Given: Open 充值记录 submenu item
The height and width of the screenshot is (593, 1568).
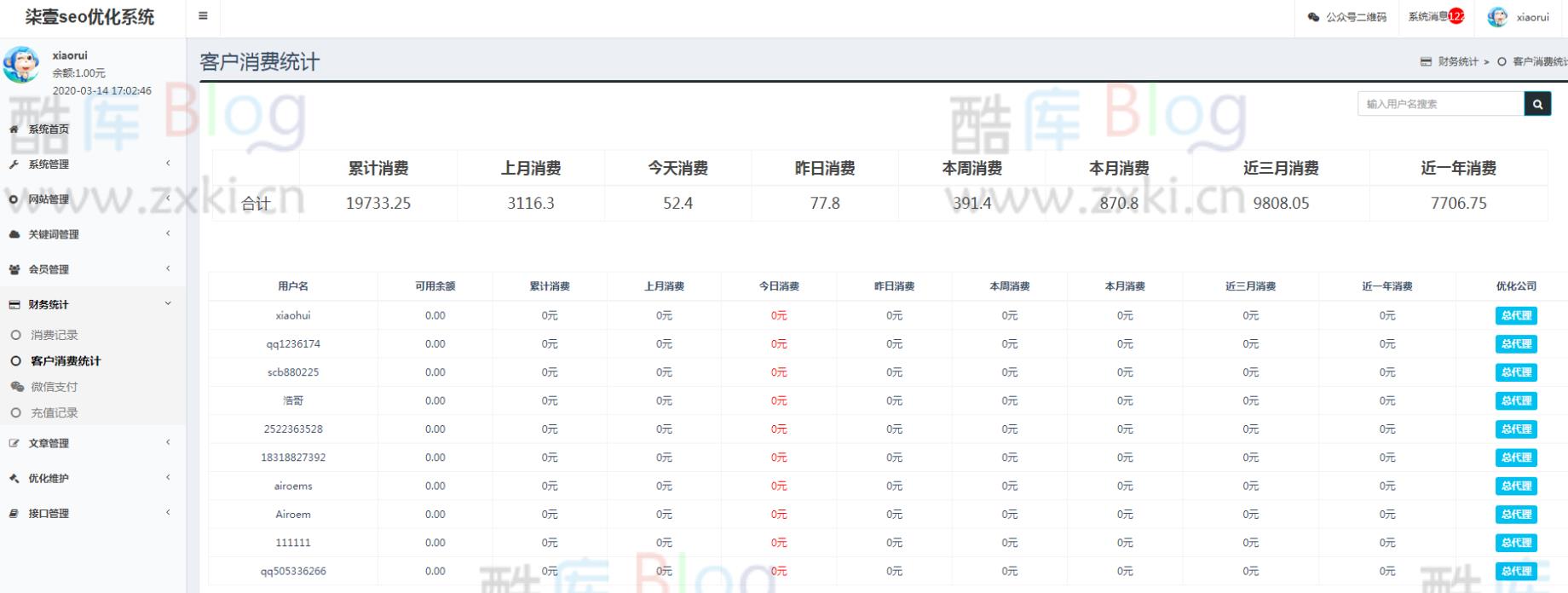Looking at the screenshot, I should [55, 412].
